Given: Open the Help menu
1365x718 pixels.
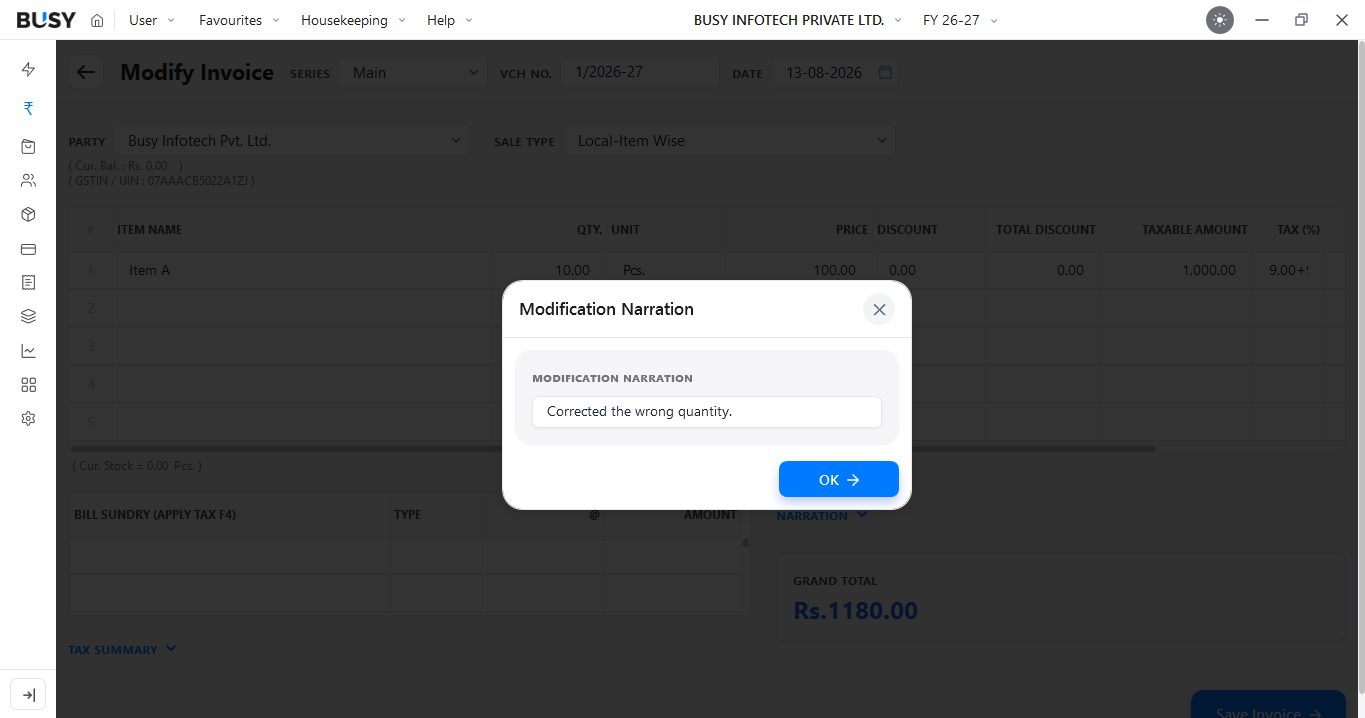Looking at the screenshot, I should pyautogui.click(x=450, y=20).
